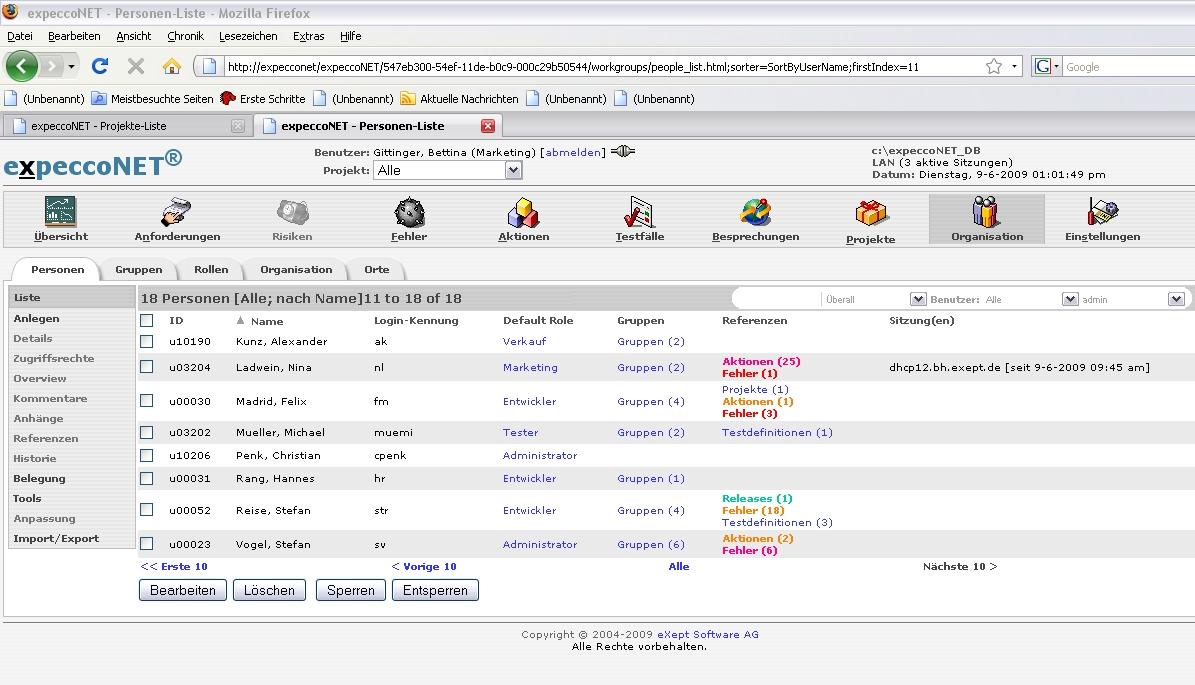
Task: Check the box for Penk, Christian
Action: coord(146,455)
